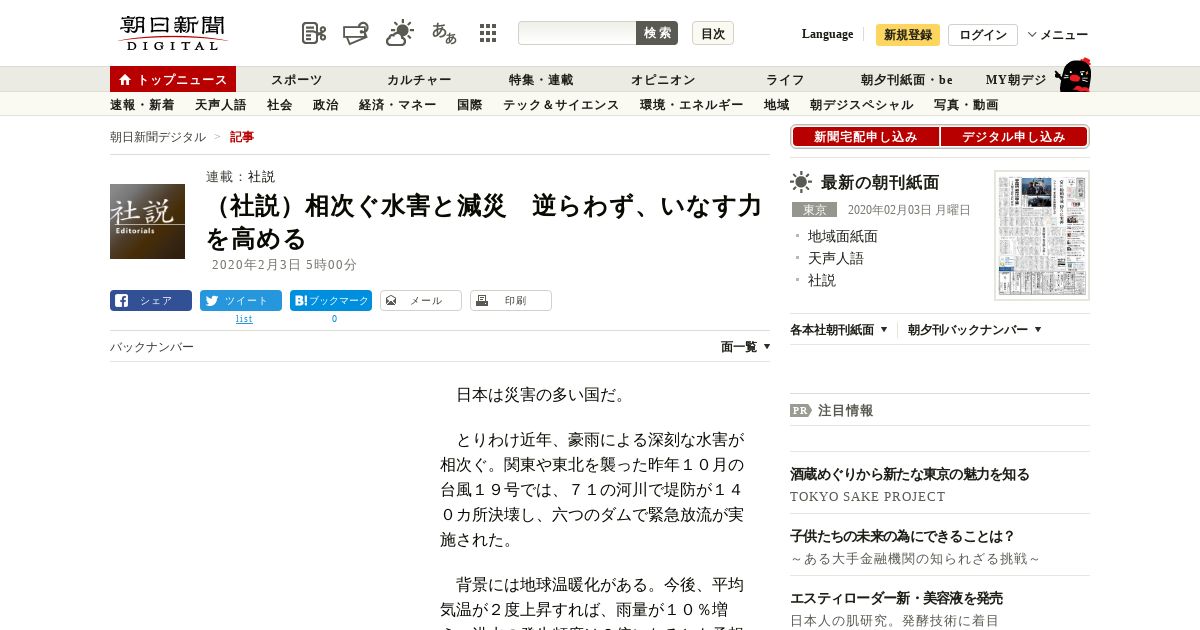Click 新聞宅配申し込み button
Viewport: 1200px width, 630px height.
pos(865,137)
